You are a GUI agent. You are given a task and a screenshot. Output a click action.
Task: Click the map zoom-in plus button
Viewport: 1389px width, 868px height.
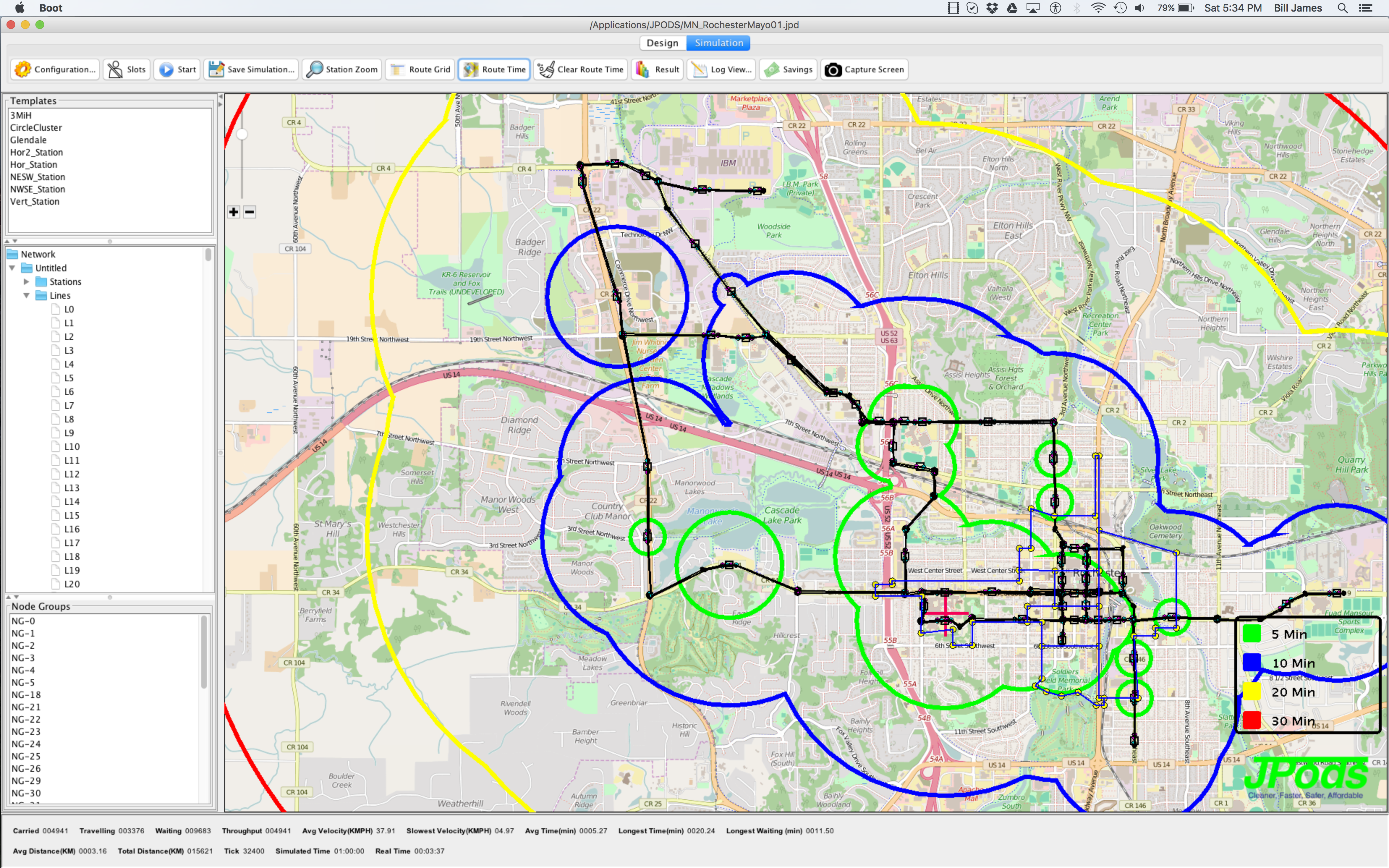[x=234, y=212]
